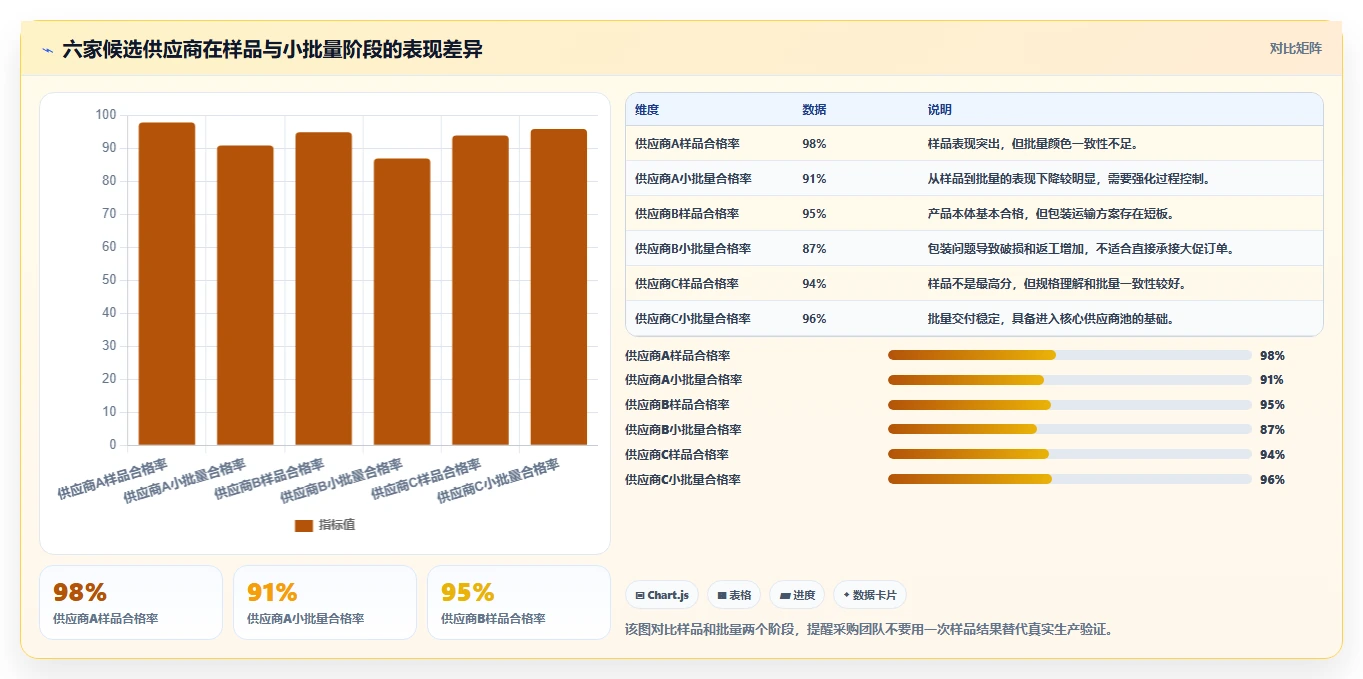Click the 87% value beside the progress bar
This screenshot has height=679, width=1363.
coord(1272,430)
